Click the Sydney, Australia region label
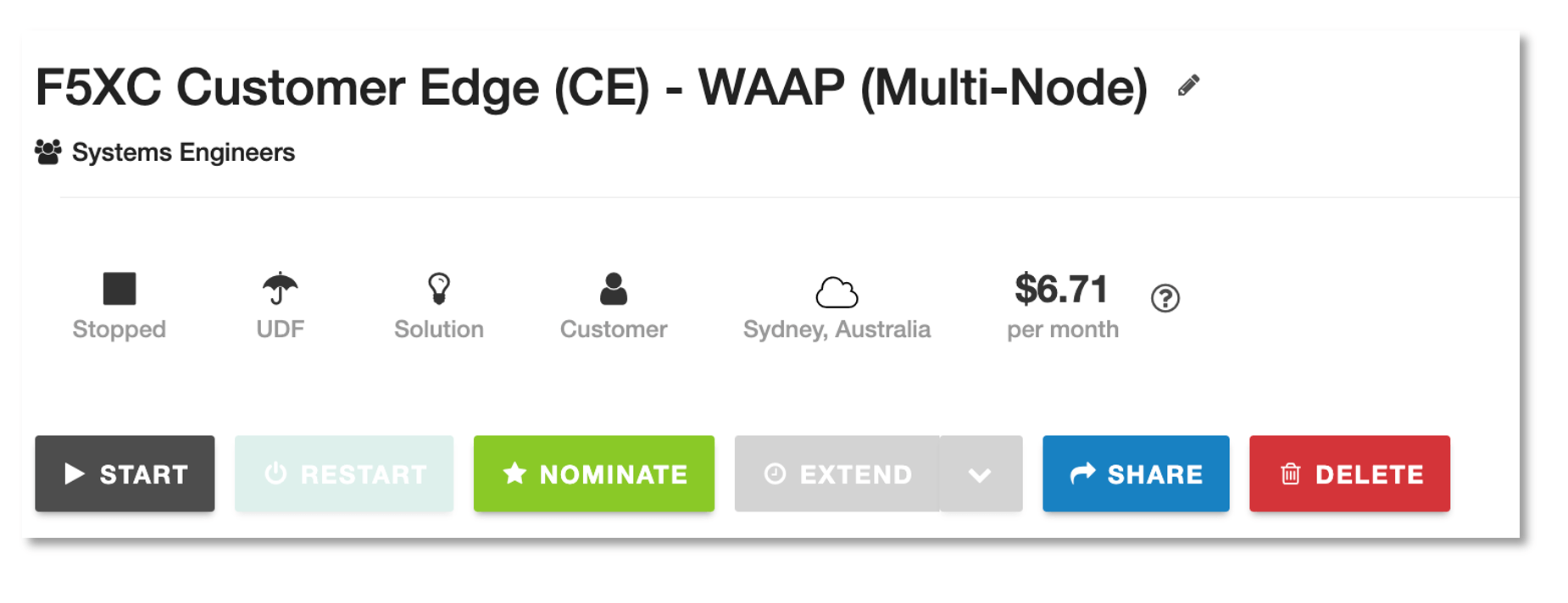 coord(837,329)
